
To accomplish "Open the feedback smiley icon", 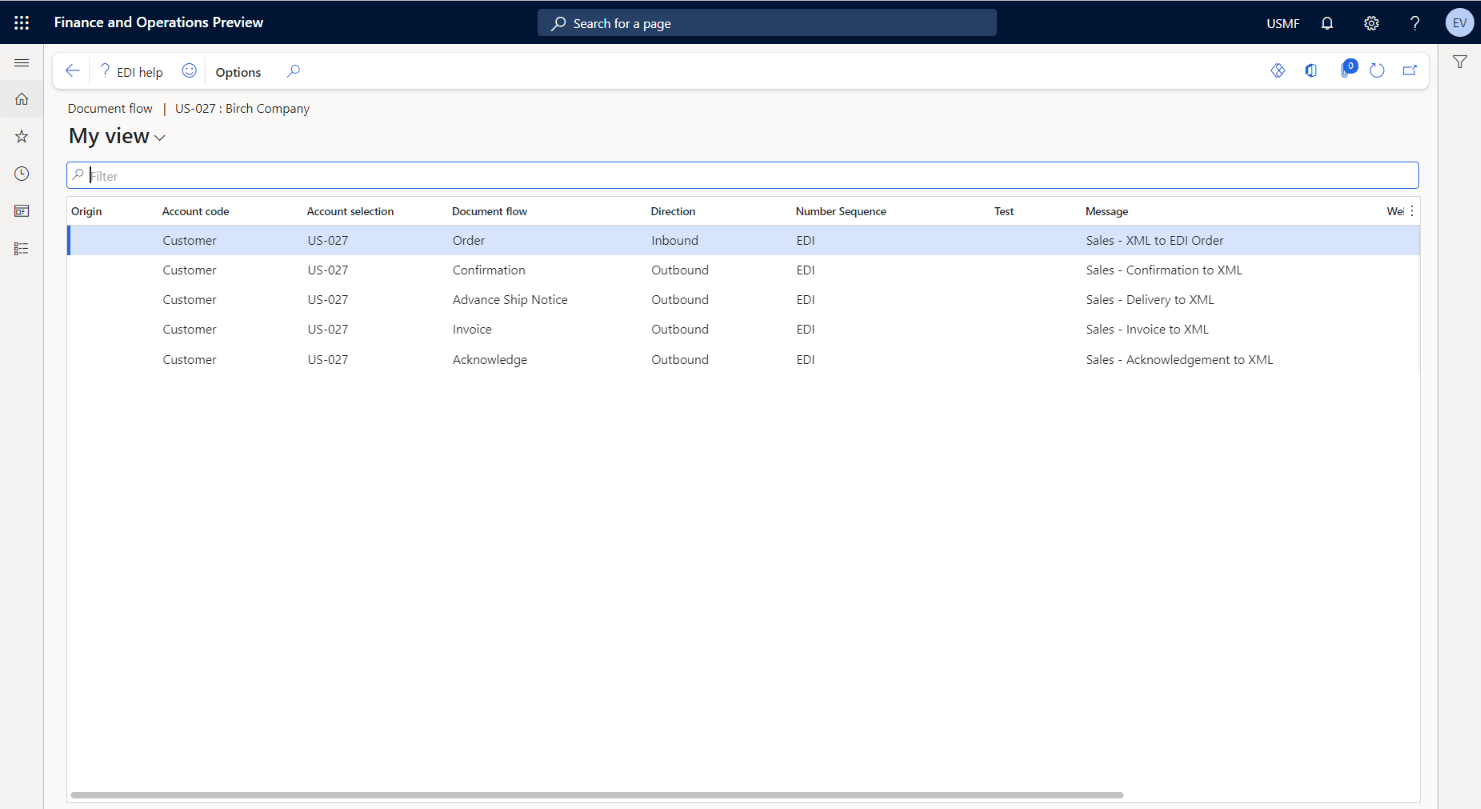I will click(189, 71).
